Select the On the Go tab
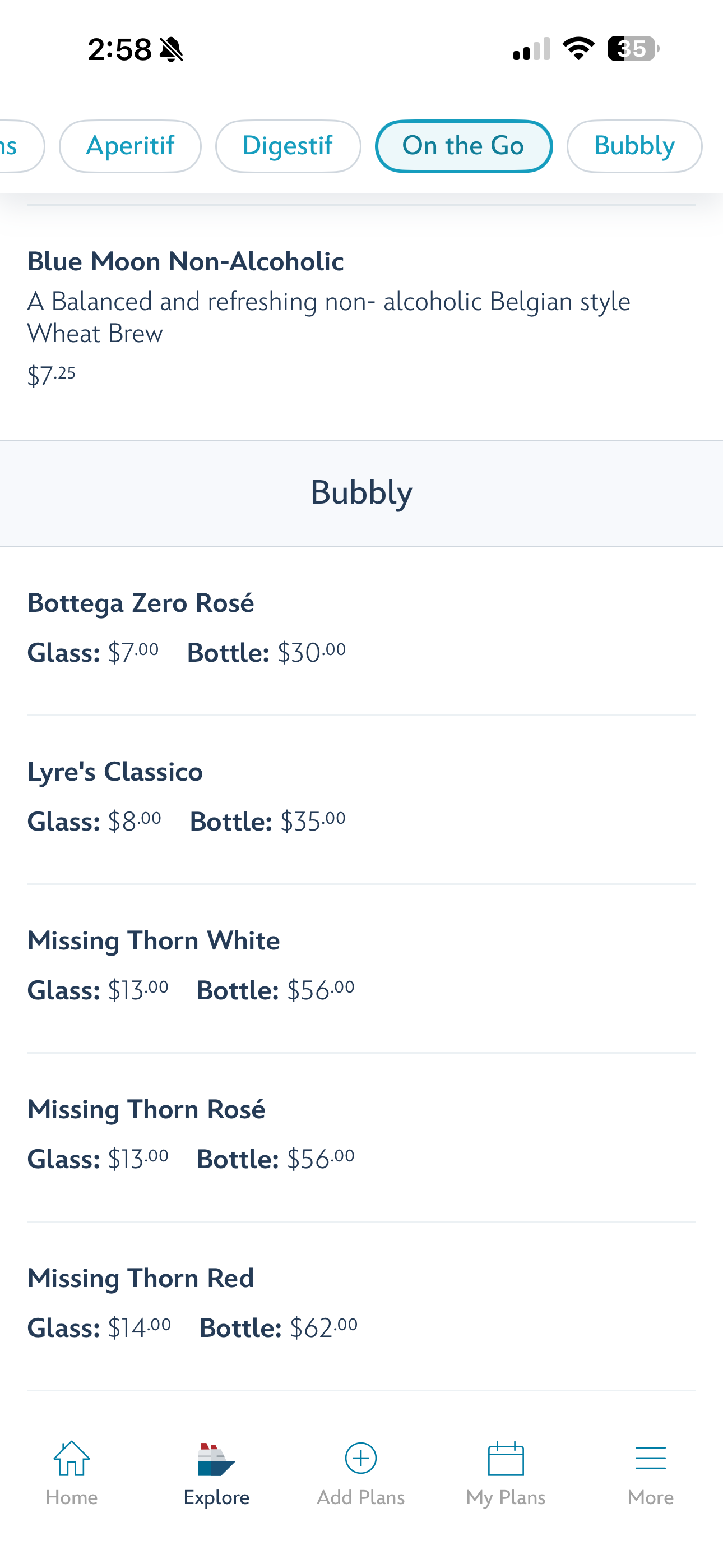The width and height of the screenshot is (723, 1568). (463, 146)
